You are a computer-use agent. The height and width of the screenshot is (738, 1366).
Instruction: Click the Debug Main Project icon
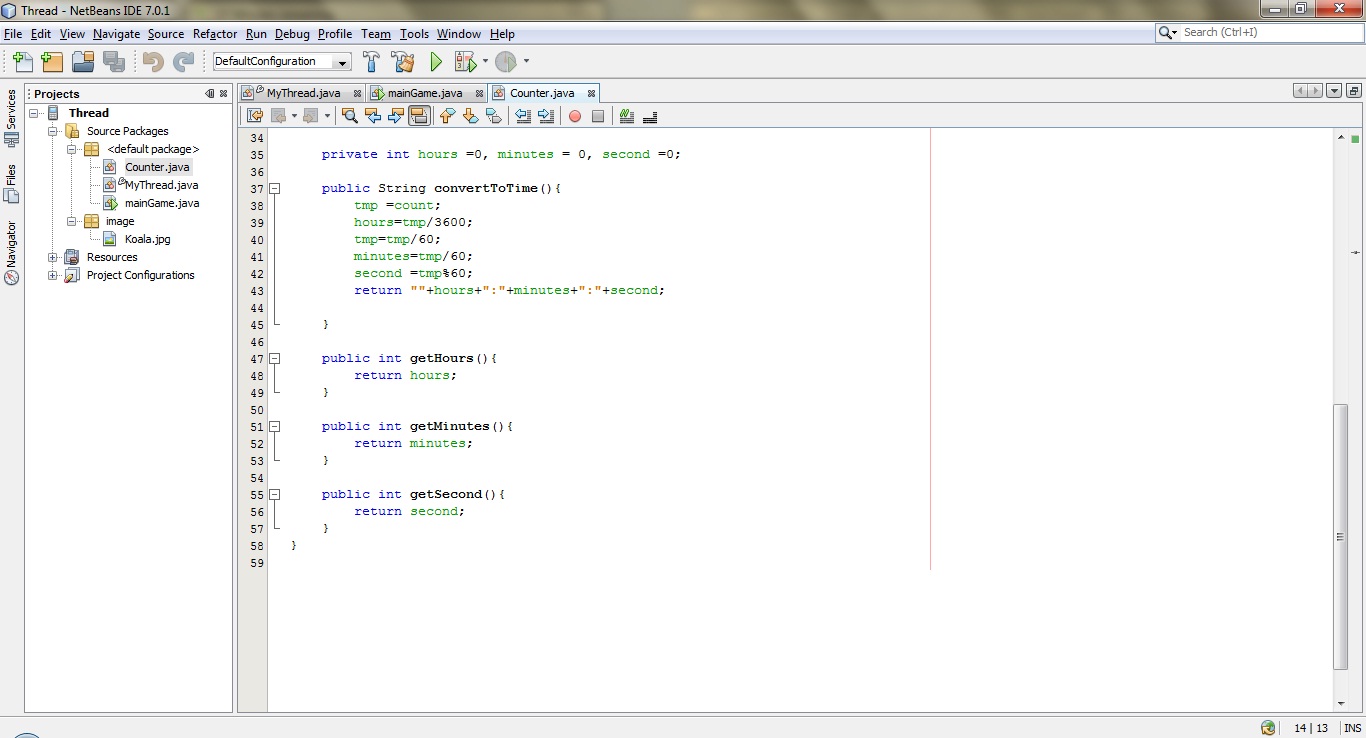pos(465,62)
